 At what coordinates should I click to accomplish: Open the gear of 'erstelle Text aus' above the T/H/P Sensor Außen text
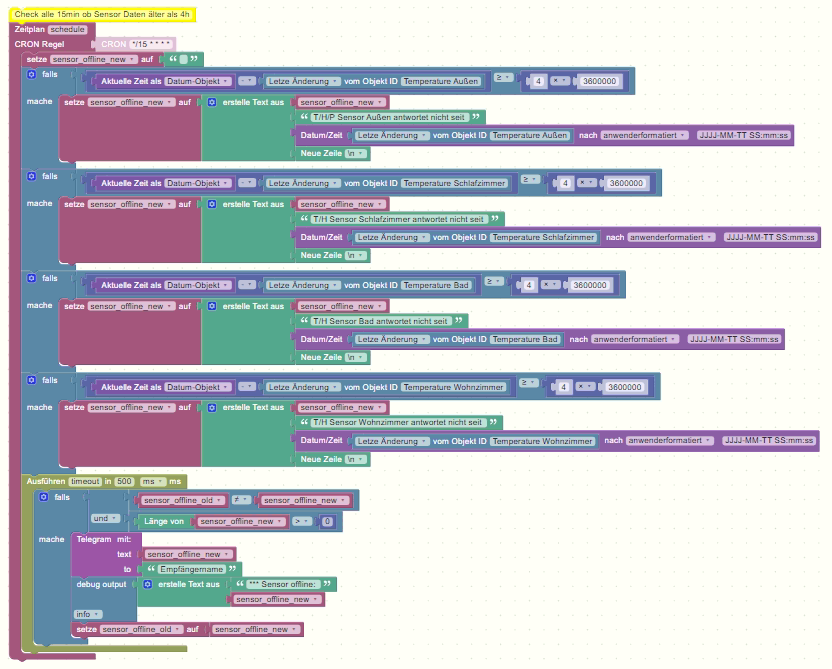[212, 102]
